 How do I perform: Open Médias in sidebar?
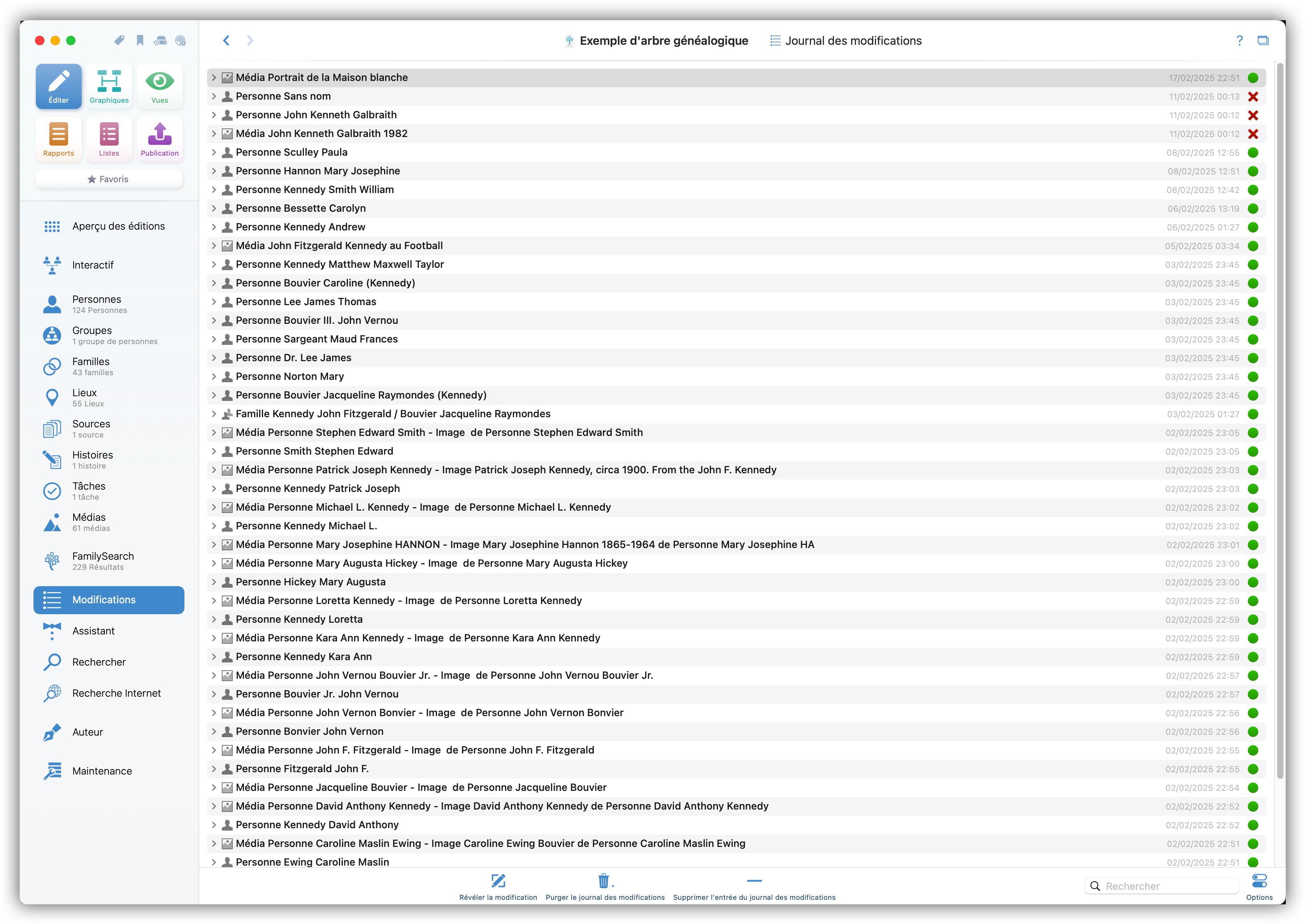(109, 522)
